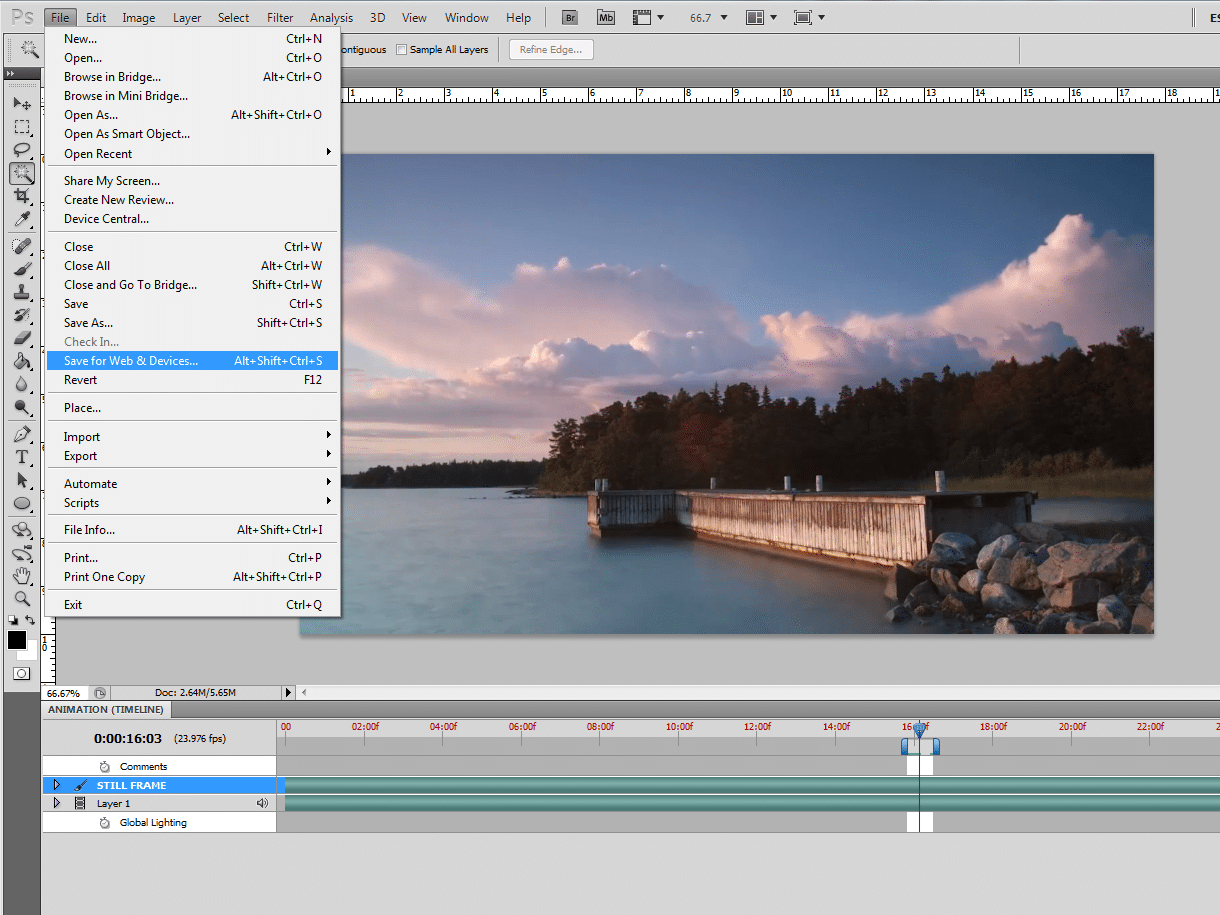Select the Crop tool
The height and width of the screenshot is (915, 1220).
point(21,196)
